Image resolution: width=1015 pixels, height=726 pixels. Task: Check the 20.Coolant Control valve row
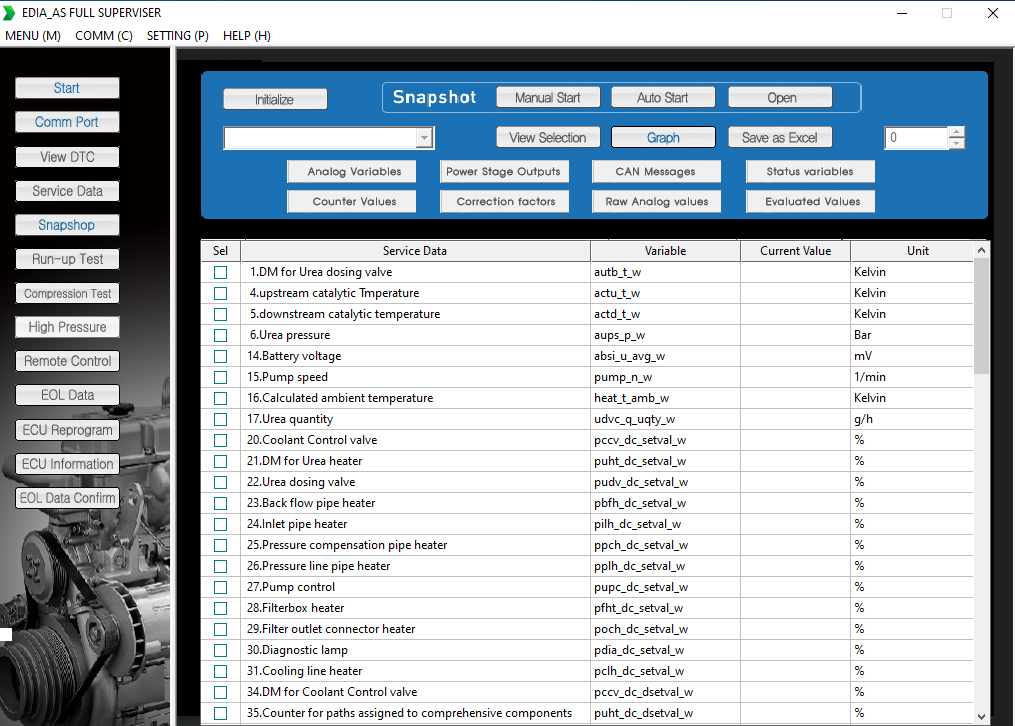point(221,440)
